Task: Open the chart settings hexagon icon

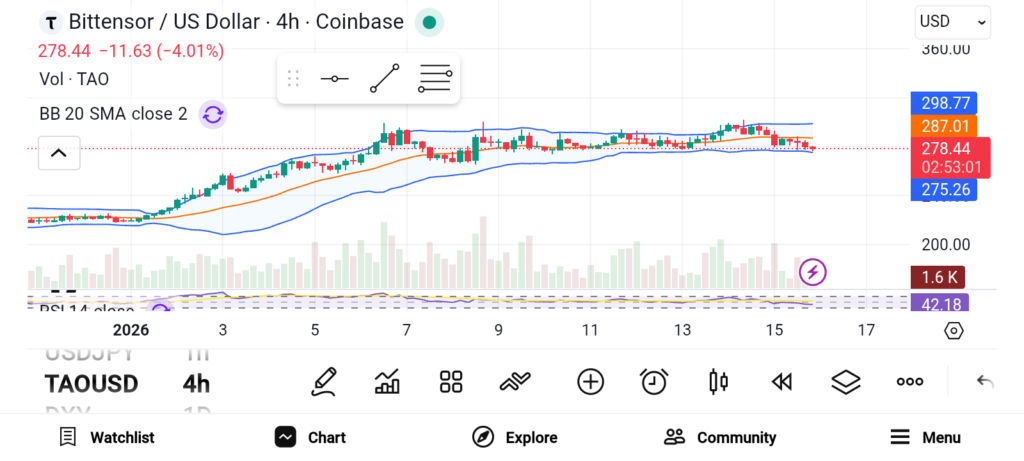Action: click(x=954, y=331)
